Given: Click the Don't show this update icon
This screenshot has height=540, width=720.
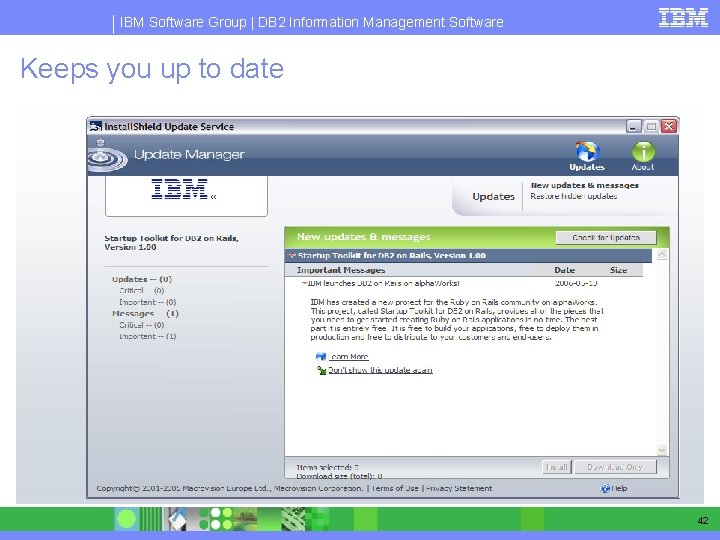Looking at the screenshot, I should coord(321,370).
